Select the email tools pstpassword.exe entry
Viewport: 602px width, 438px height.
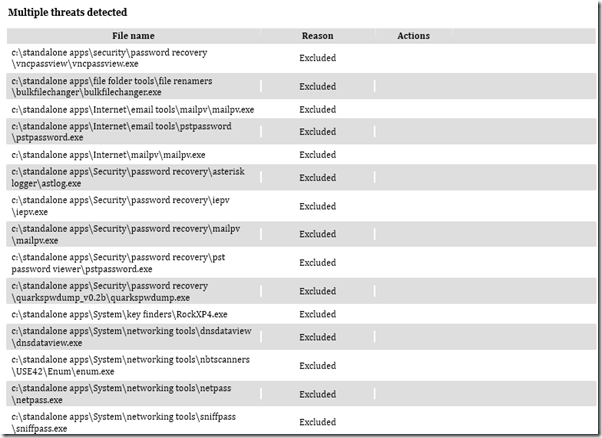(x=120, y=132)
